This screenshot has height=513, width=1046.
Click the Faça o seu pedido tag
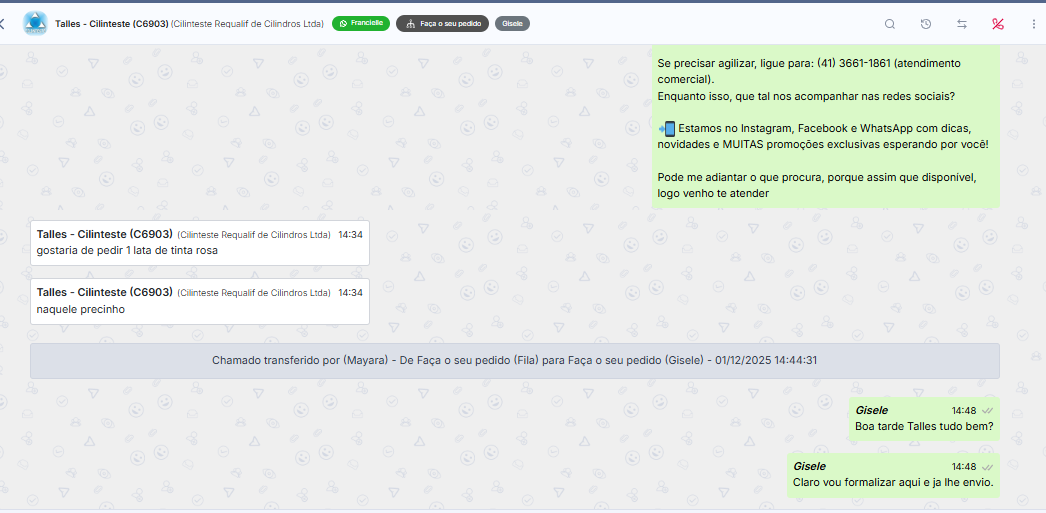[x=442, y=23]
